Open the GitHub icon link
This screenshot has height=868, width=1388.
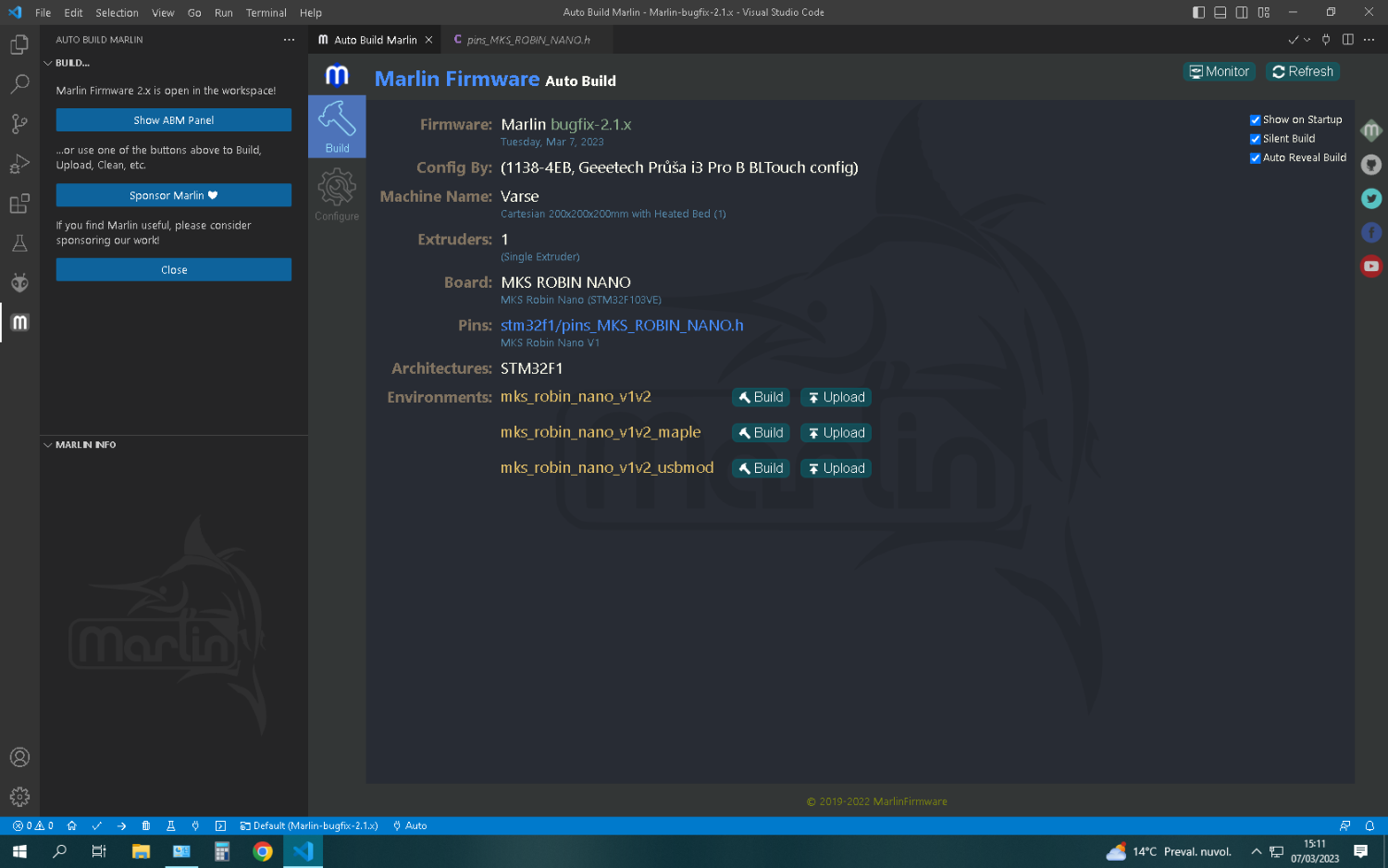pyautogui.click(x=1371, y=165)
